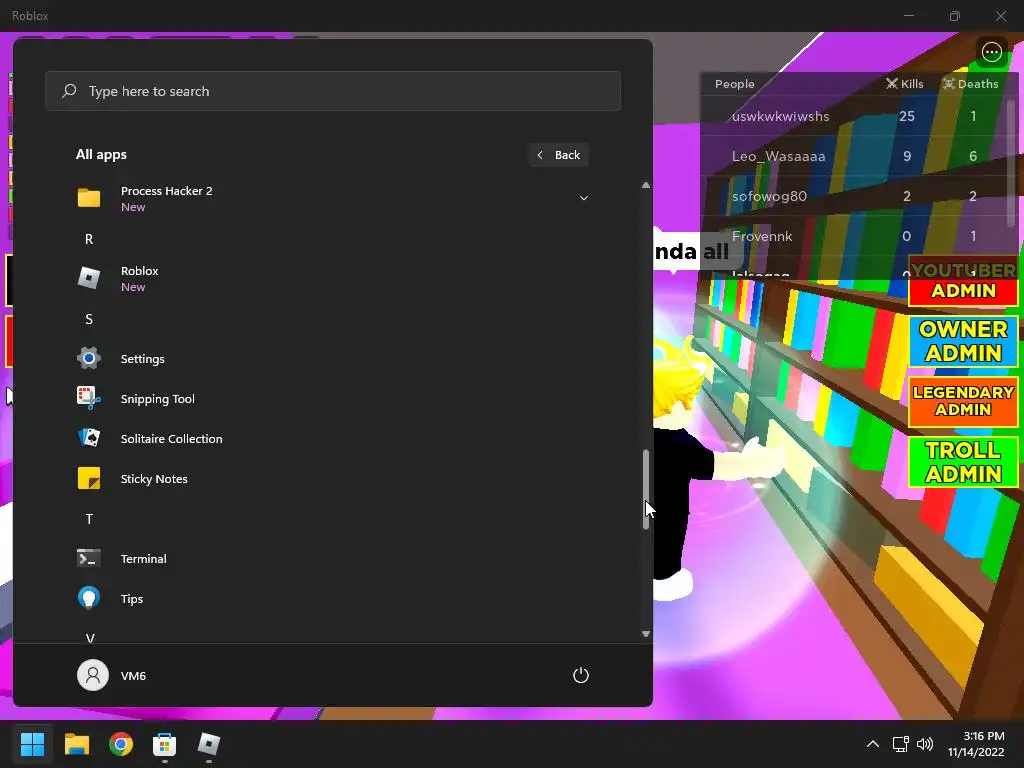Open Snipping Tool icon

pos(89,398)
